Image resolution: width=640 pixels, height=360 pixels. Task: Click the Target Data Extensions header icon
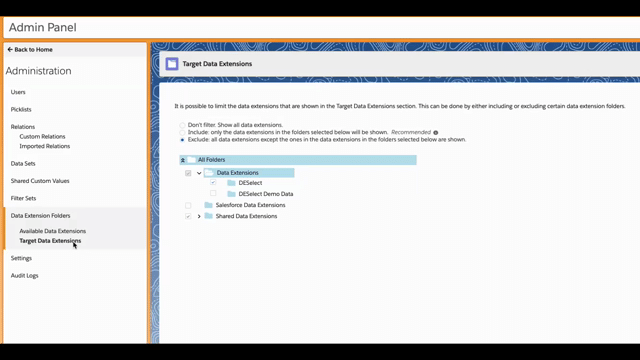coord(172,64)
